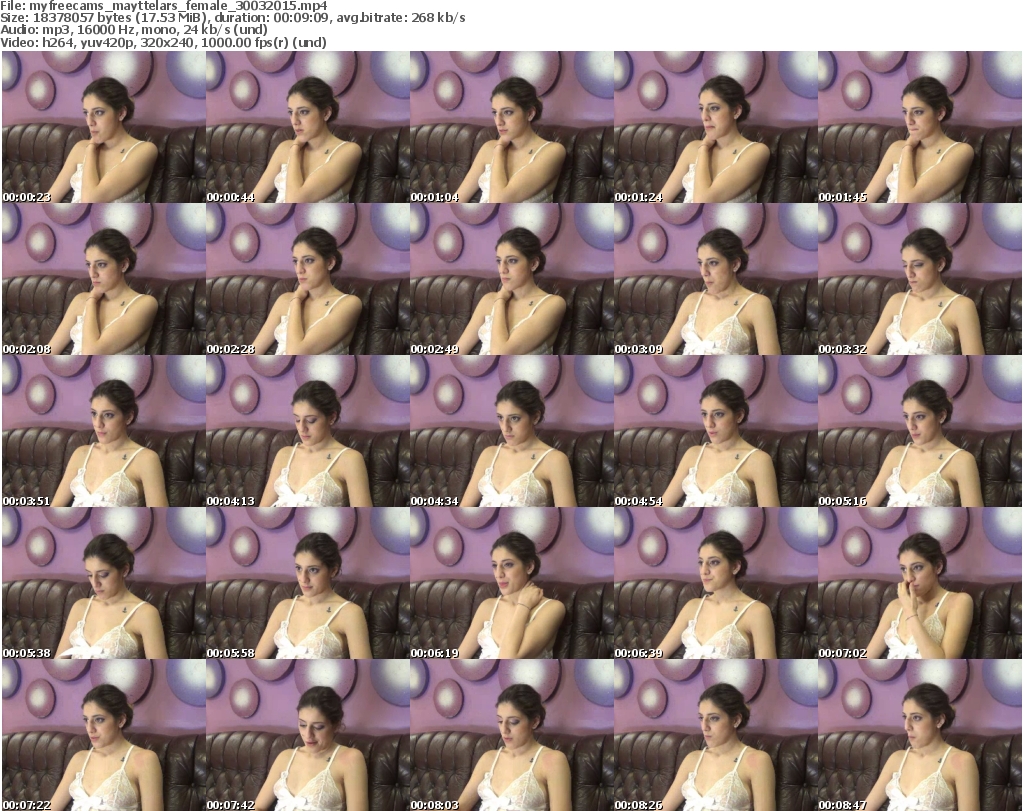This screenshot has height=811, width=1024.
Task: Select the 'Size: 18378057 bytes' header line
Action: tap(232, 18)
